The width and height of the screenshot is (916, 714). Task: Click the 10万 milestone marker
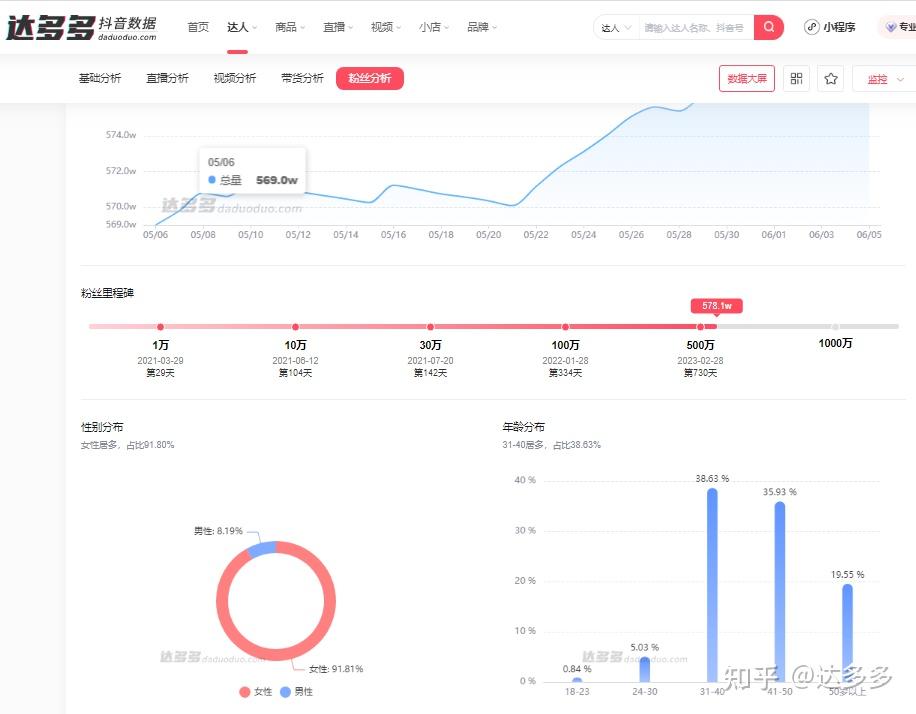click(296, 327)
